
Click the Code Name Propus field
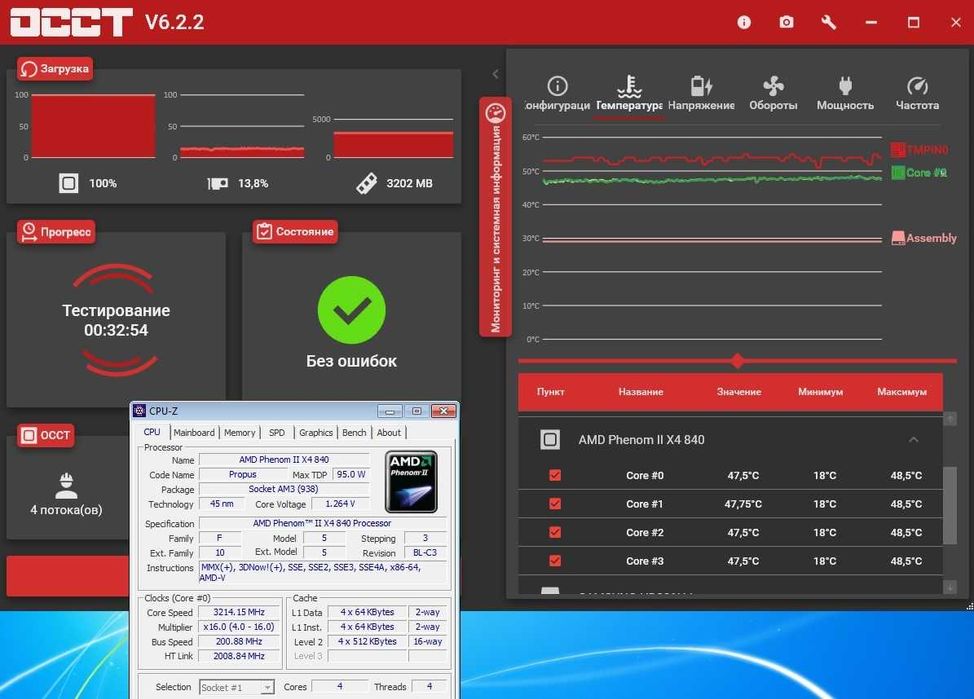(242, 474)
